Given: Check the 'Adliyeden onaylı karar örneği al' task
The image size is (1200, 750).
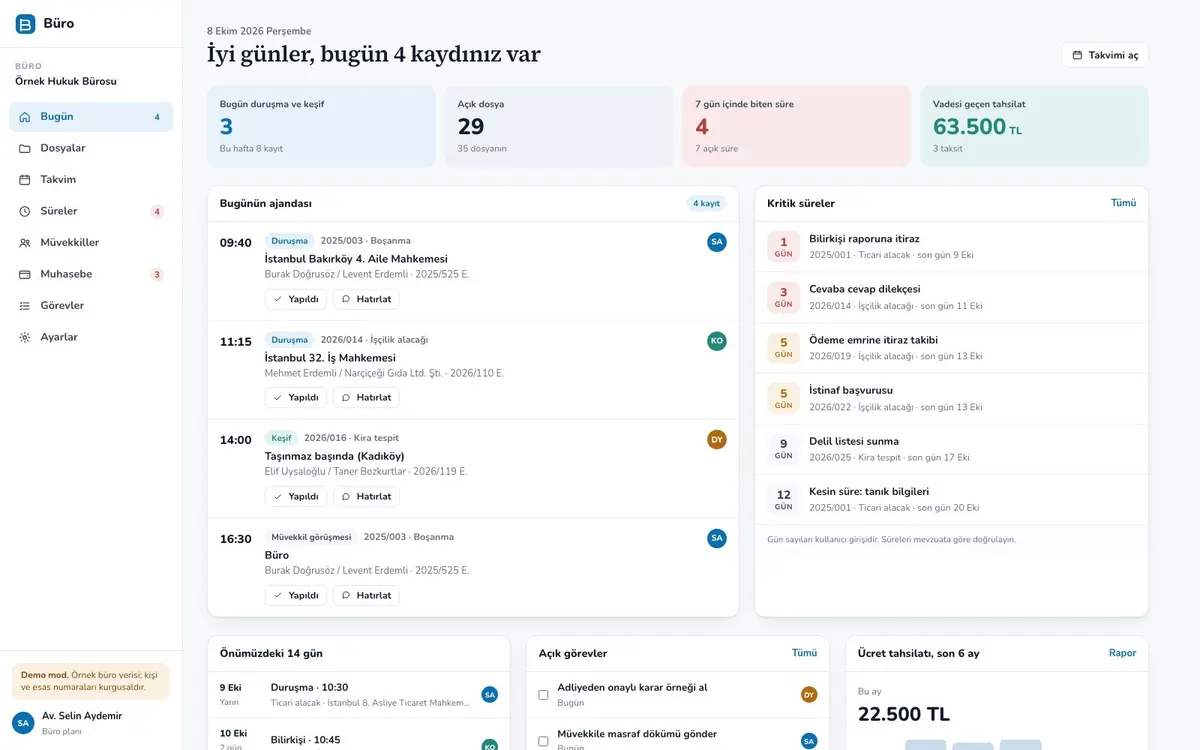Looking at the screenshot, I should pyautogui.click(x=543, y=694).
